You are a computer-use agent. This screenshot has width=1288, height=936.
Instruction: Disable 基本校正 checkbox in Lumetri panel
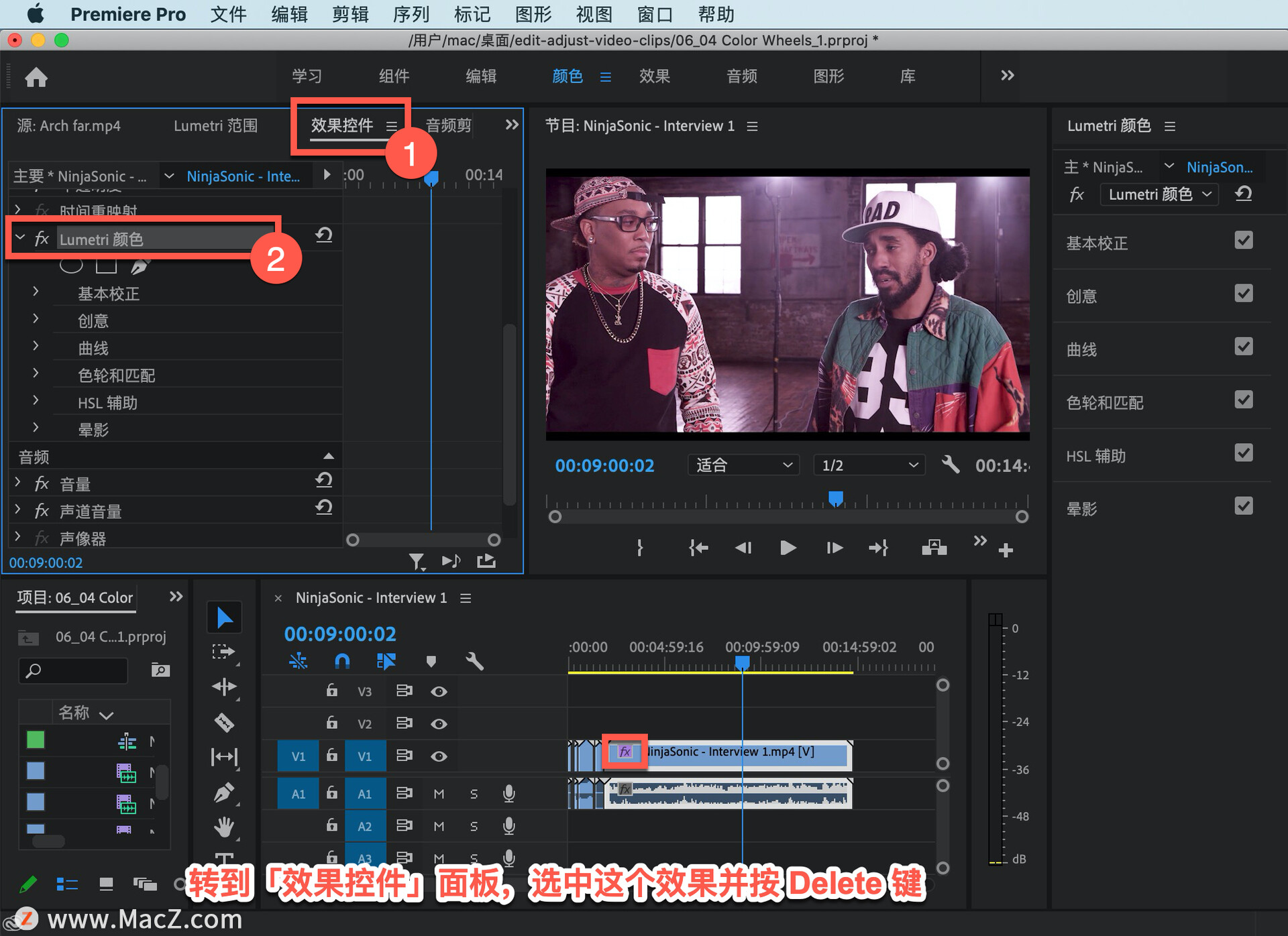(1244, 240)
